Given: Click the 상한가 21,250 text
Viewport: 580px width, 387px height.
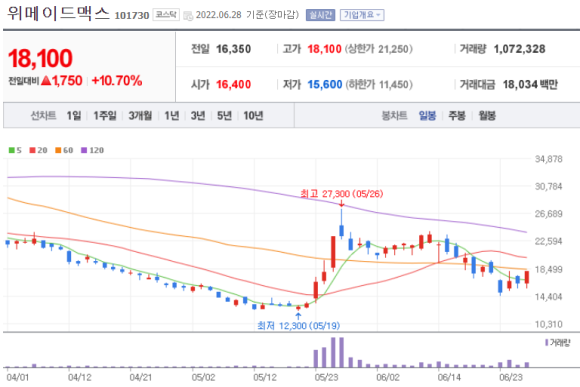Looking at the screenshot, I should 378,49.
